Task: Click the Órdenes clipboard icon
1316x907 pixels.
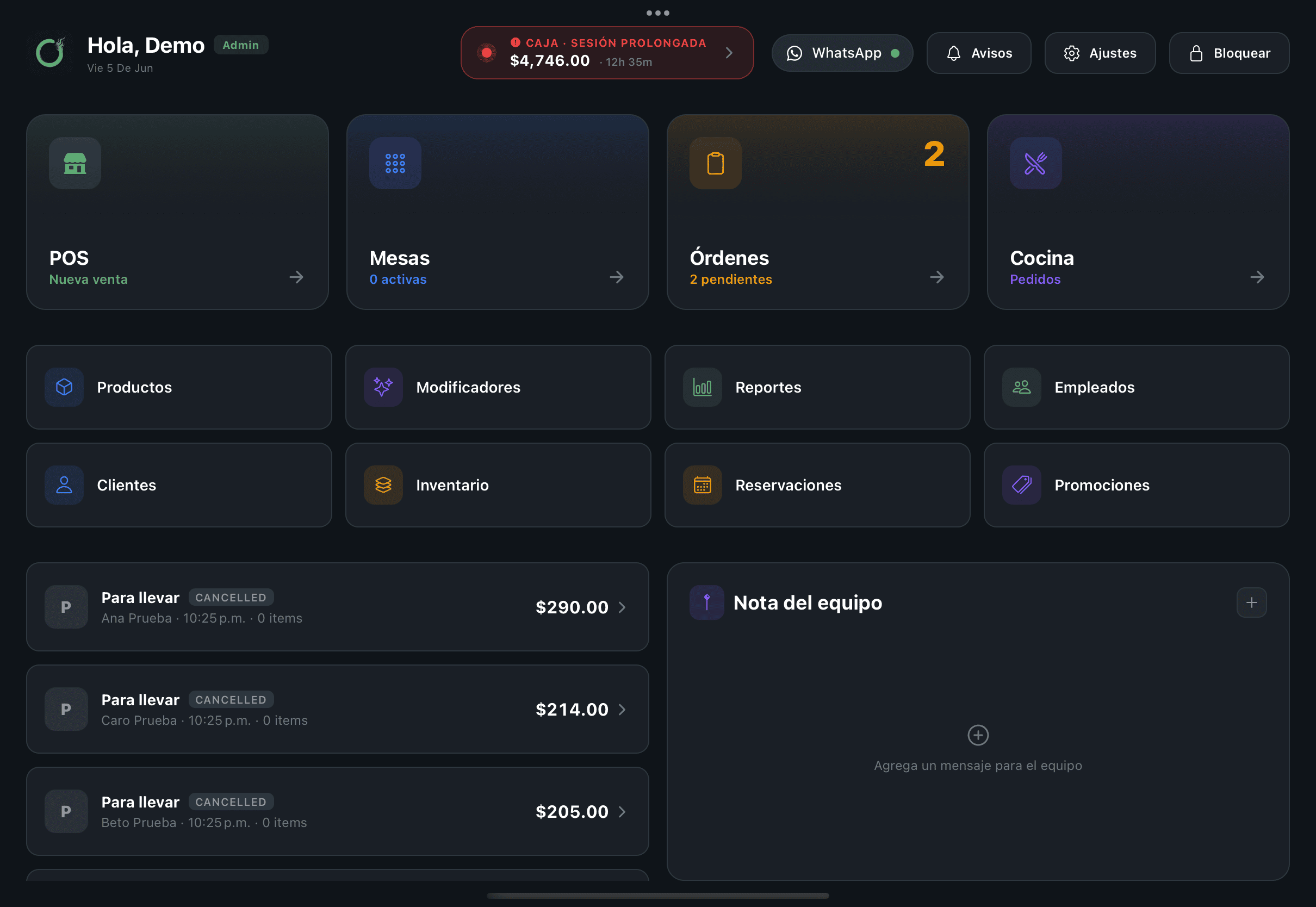Action: [716, 164]
